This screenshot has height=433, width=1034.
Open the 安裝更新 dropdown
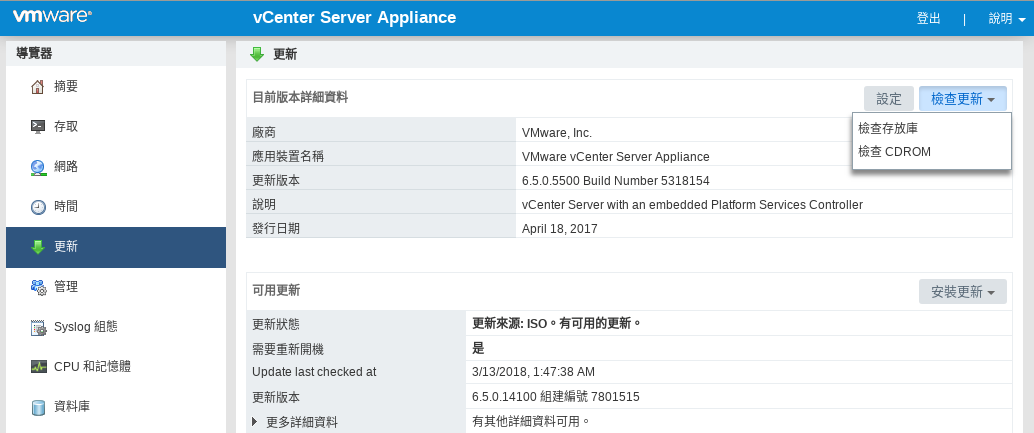[963, 291]
